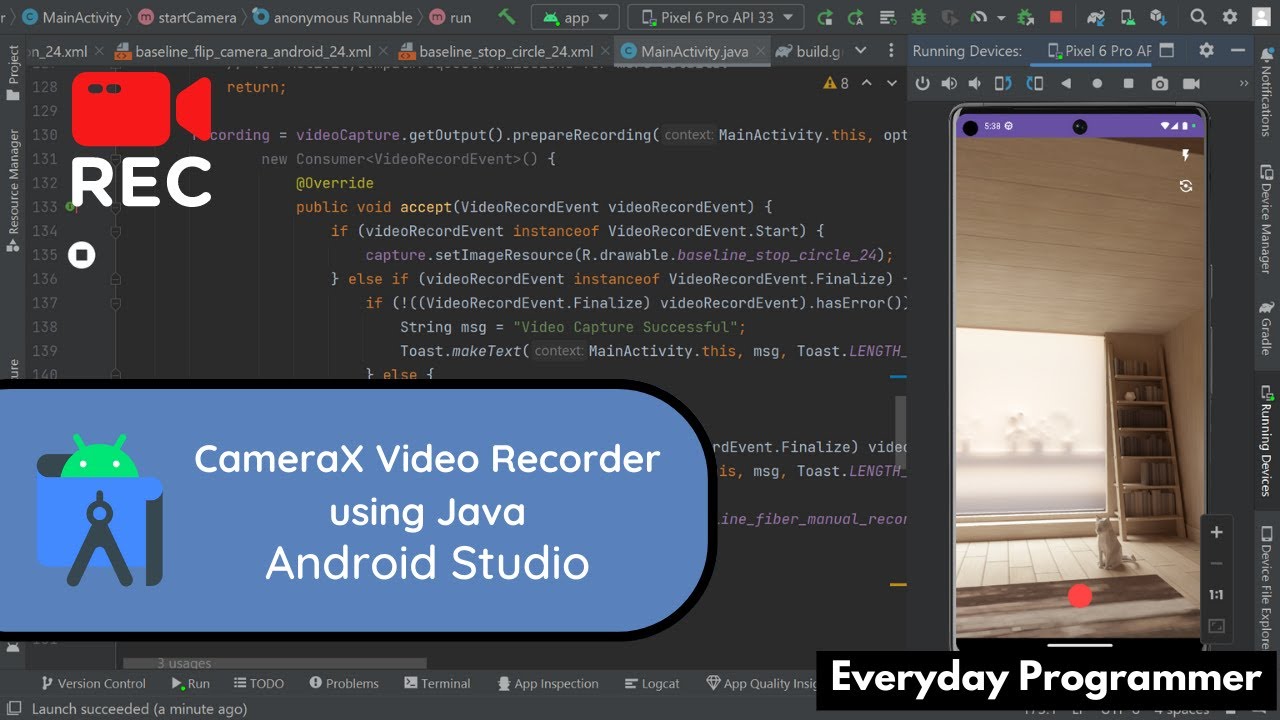1280x720 pixels.
Task: Open the app run configuration dropdown
Action: coord(575,17)
